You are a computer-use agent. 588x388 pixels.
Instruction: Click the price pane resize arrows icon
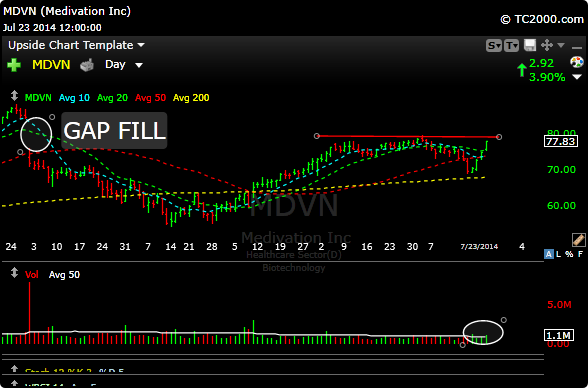tap(14, 96)
